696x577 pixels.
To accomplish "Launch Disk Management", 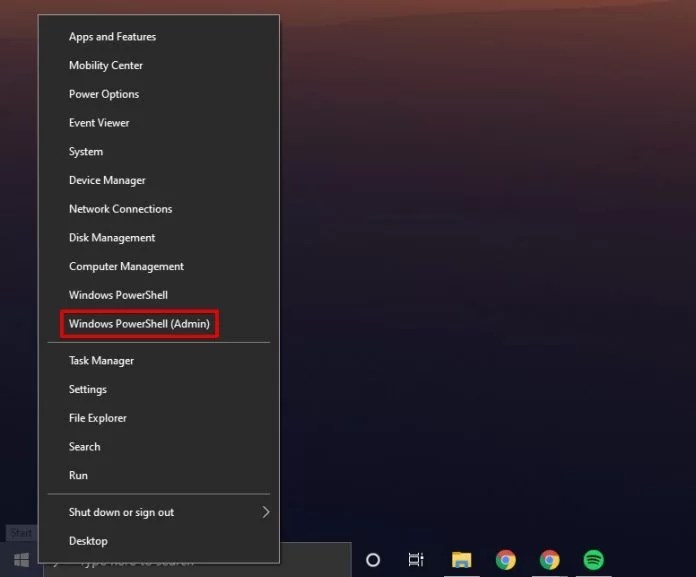I will point(159,238).
